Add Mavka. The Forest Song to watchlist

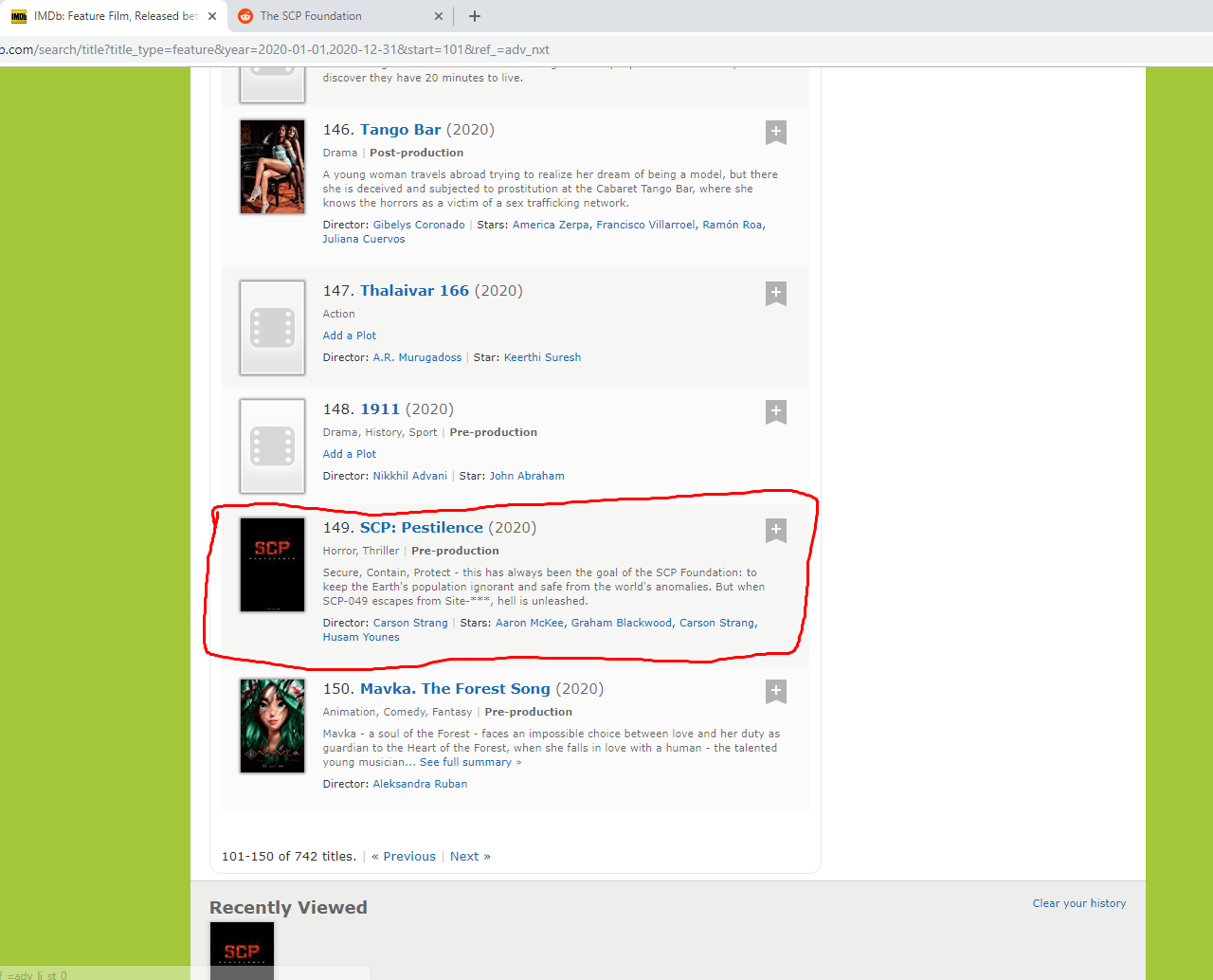pos(776,691)
